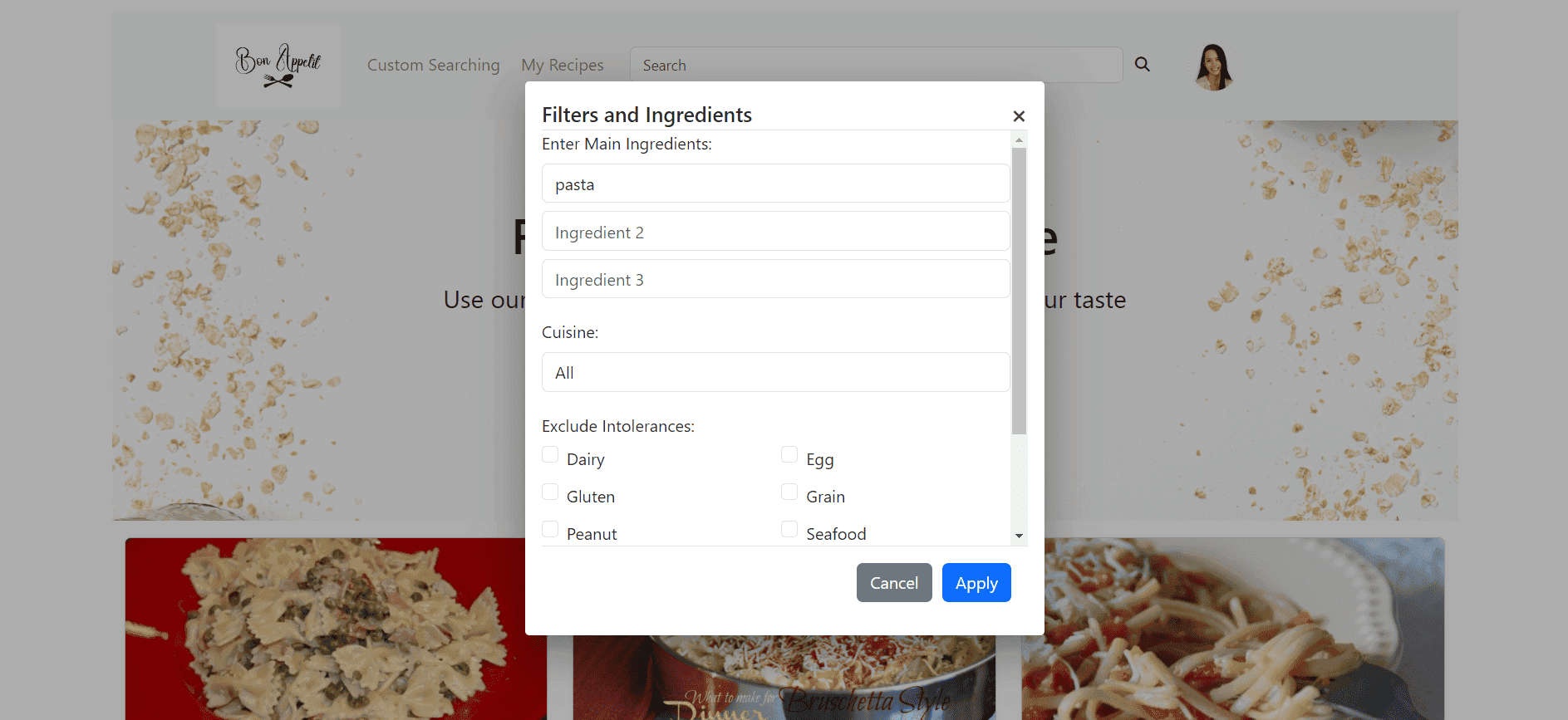Close the Filters and Ingredients dialog
This screenshot has height=720, width=1568.
click(x=1019, y=116)
